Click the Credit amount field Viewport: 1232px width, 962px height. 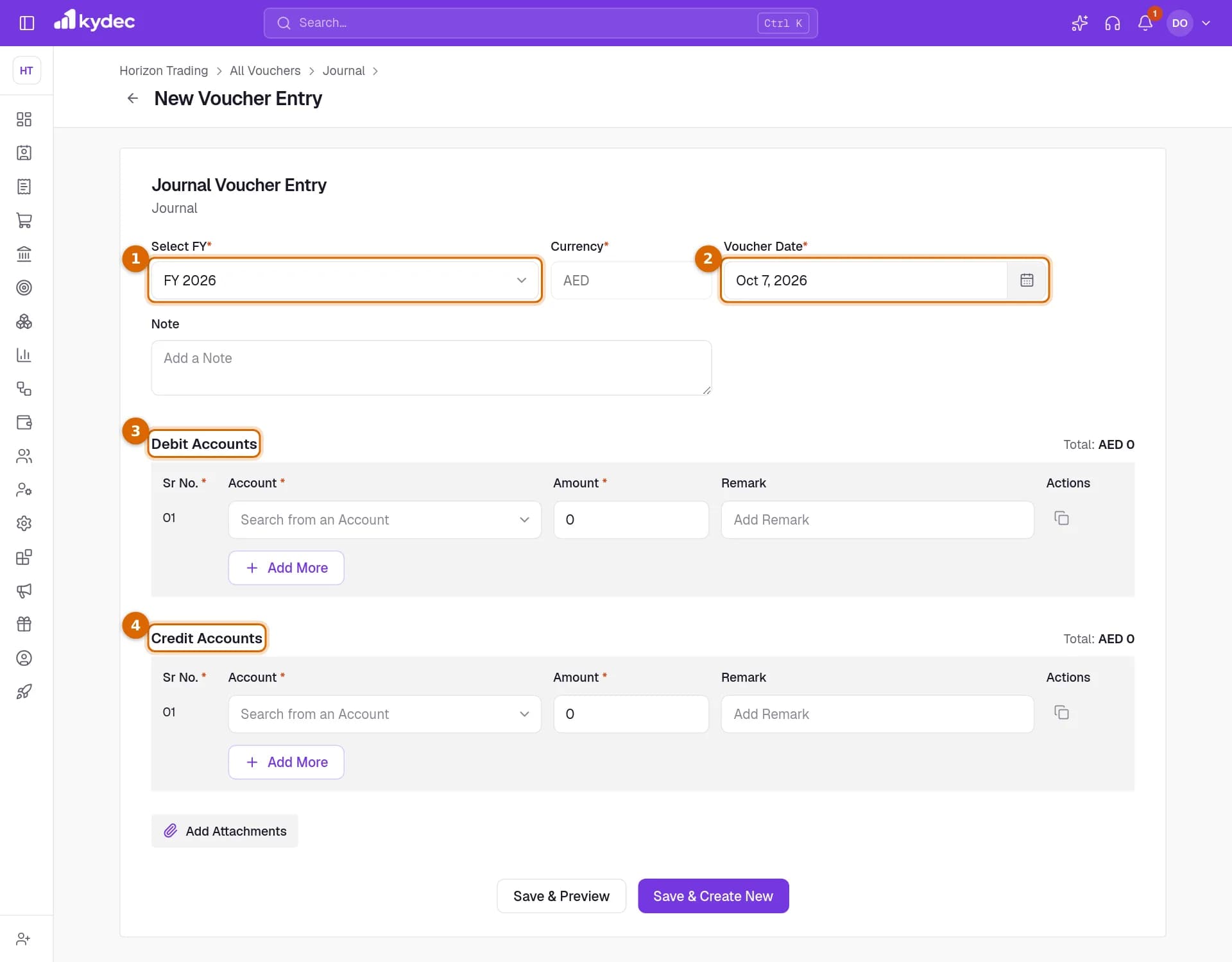pyautogui.click(x=631, y=714)
